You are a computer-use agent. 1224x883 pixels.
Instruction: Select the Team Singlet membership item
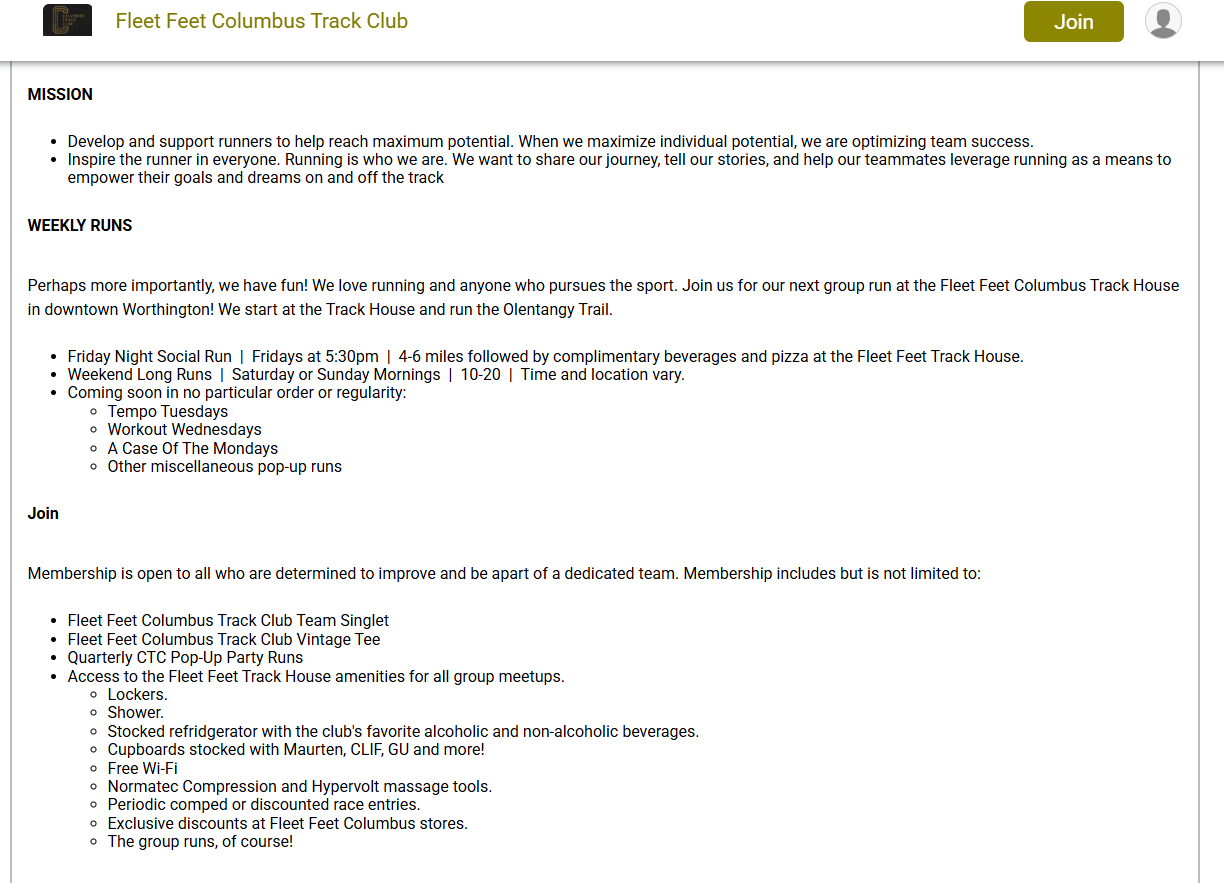228,620
